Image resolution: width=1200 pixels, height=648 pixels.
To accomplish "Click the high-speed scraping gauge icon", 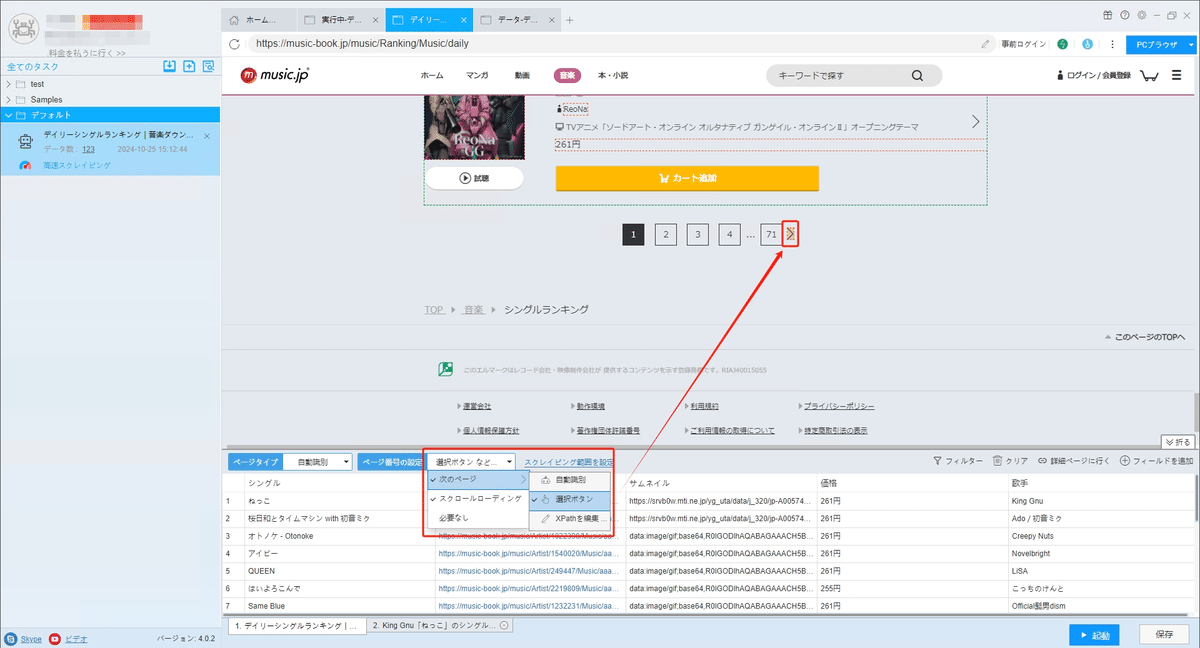I will click(25, 164).
